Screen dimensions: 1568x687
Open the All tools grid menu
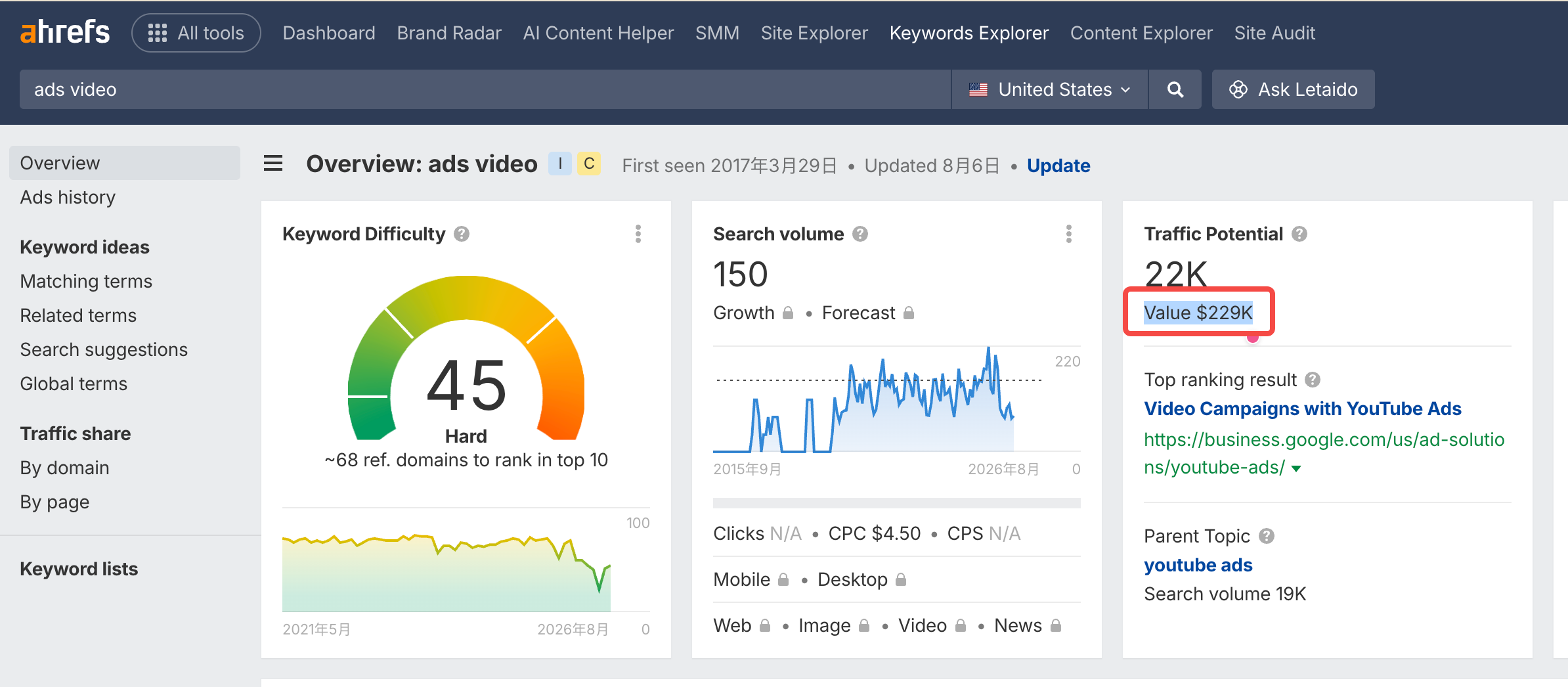pos(196,33)
